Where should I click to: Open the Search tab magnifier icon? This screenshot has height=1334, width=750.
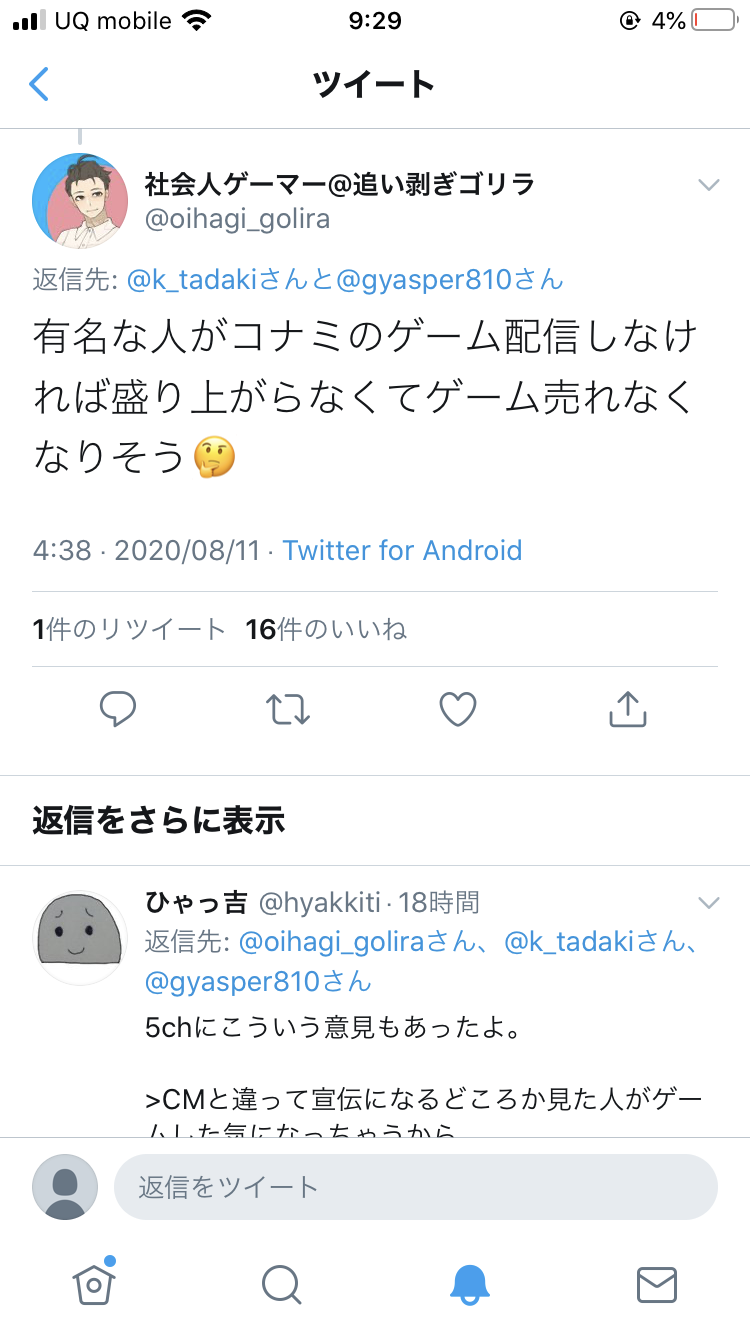point(281,1285)
